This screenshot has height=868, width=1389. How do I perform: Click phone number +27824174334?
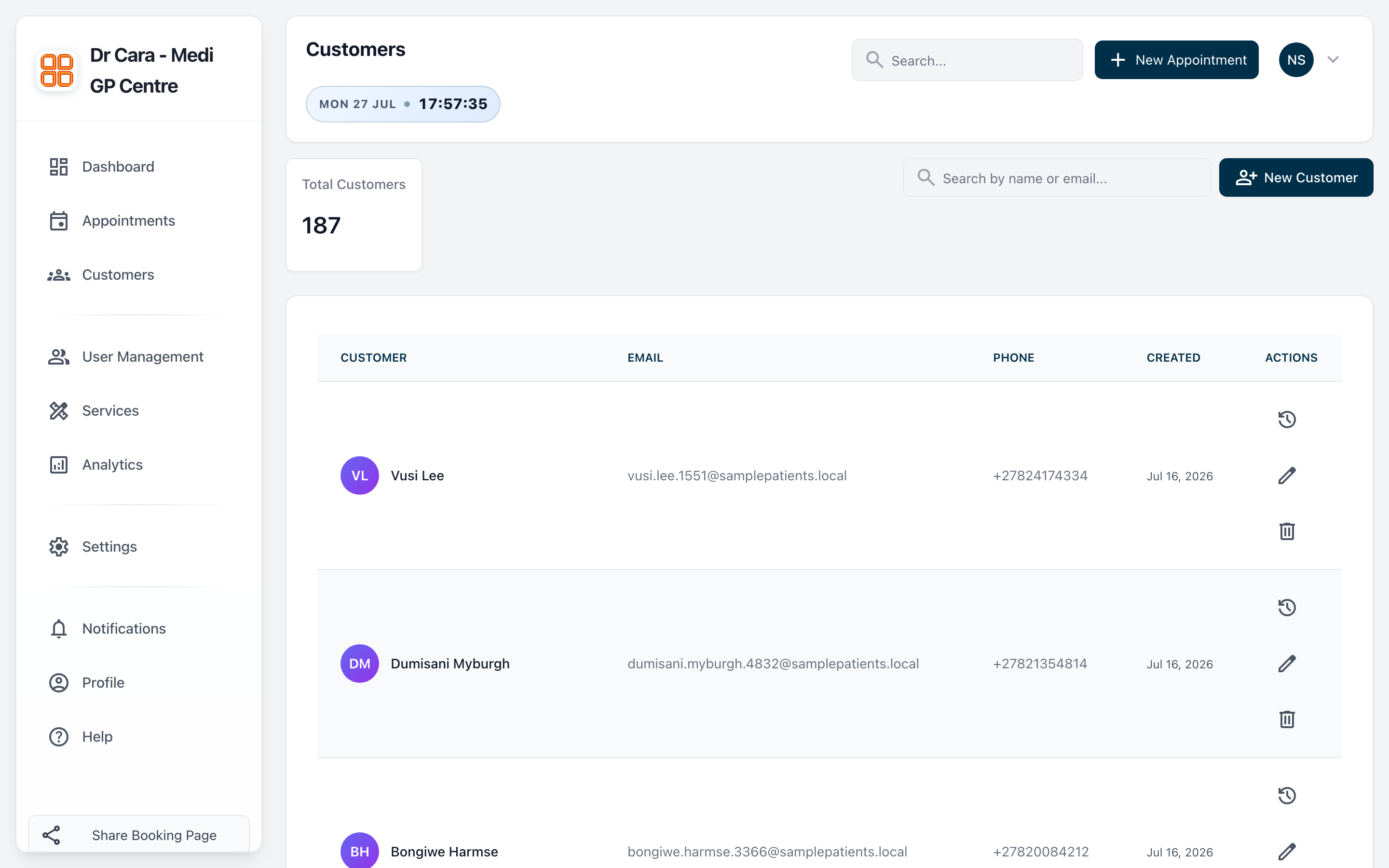(x=1040, y=475)
